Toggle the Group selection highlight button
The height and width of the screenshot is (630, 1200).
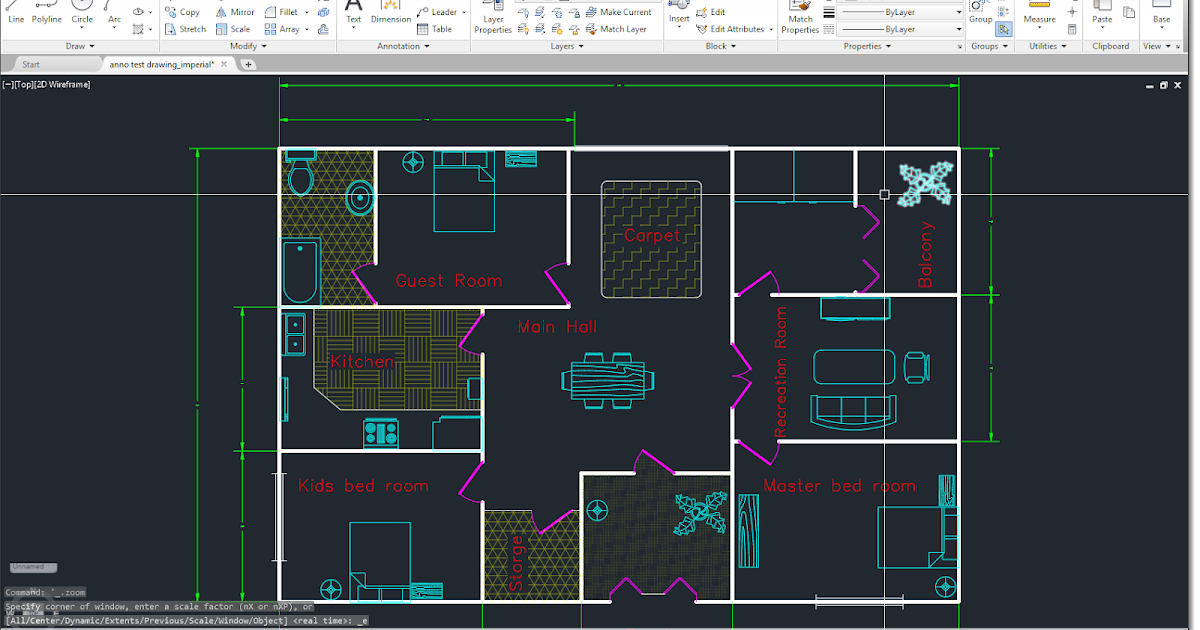coord(1005,30)
